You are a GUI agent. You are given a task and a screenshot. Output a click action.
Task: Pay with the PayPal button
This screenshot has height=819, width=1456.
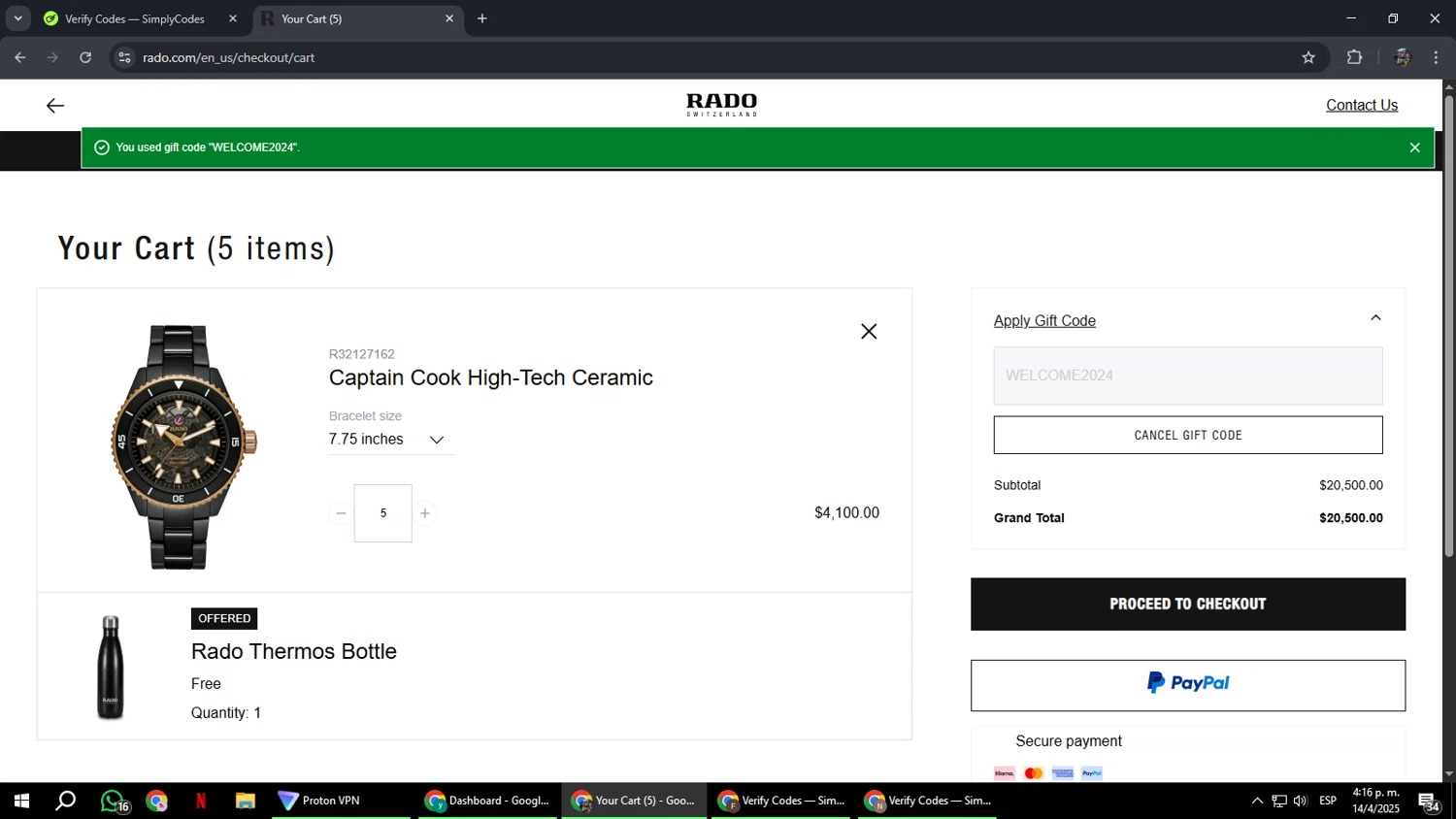[x=1188, y=685]
